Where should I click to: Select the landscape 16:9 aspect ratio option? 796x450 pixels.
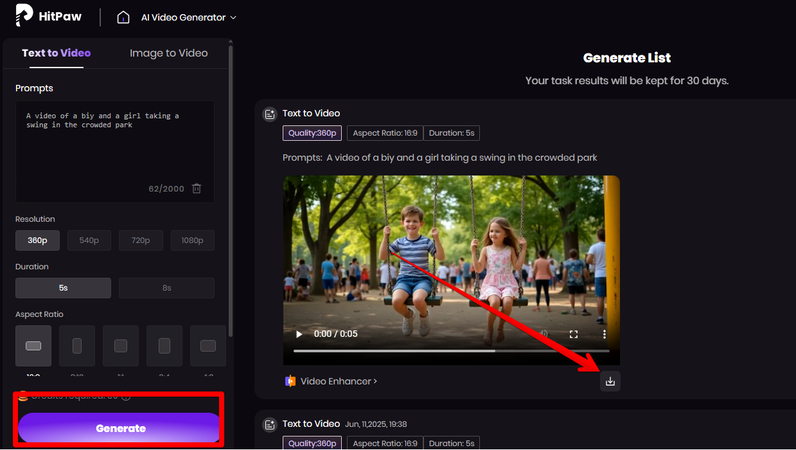coord(34,346)
